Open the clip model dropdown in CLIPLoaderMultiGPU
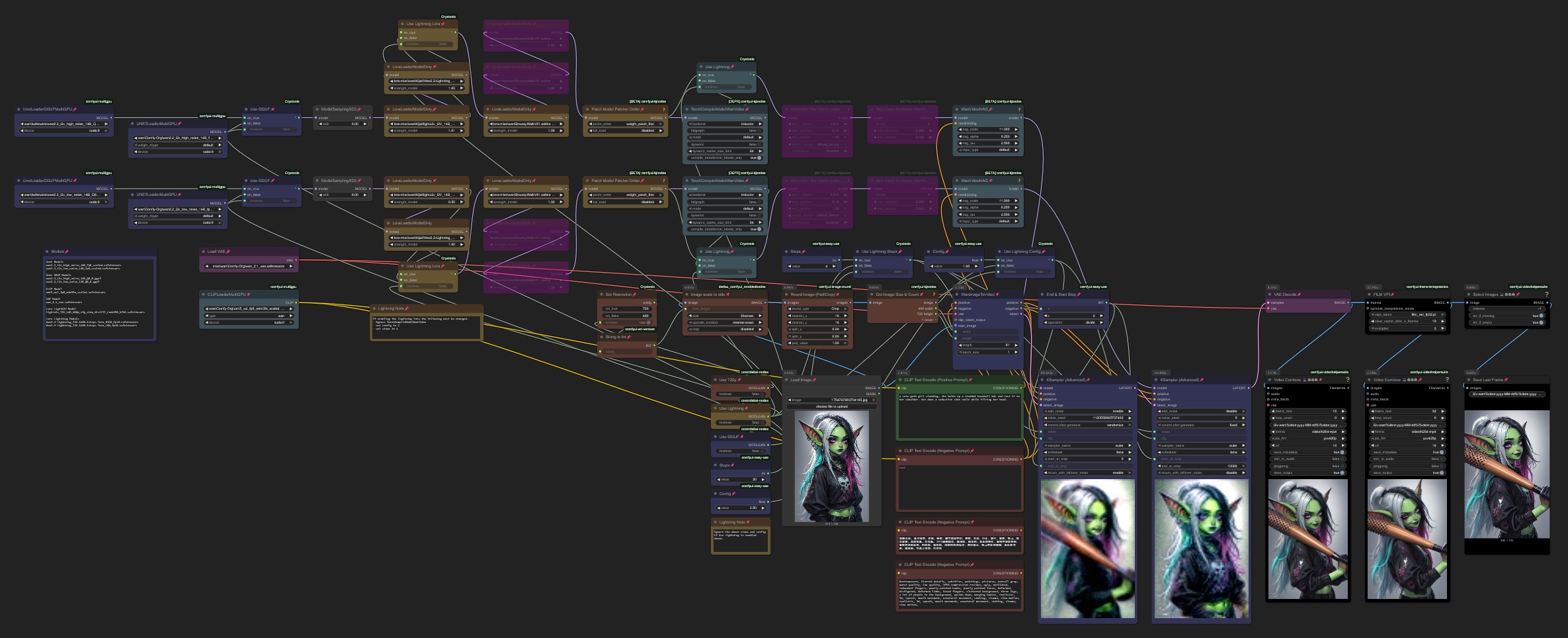This screenshot has width=1568, height=638. 249,308
